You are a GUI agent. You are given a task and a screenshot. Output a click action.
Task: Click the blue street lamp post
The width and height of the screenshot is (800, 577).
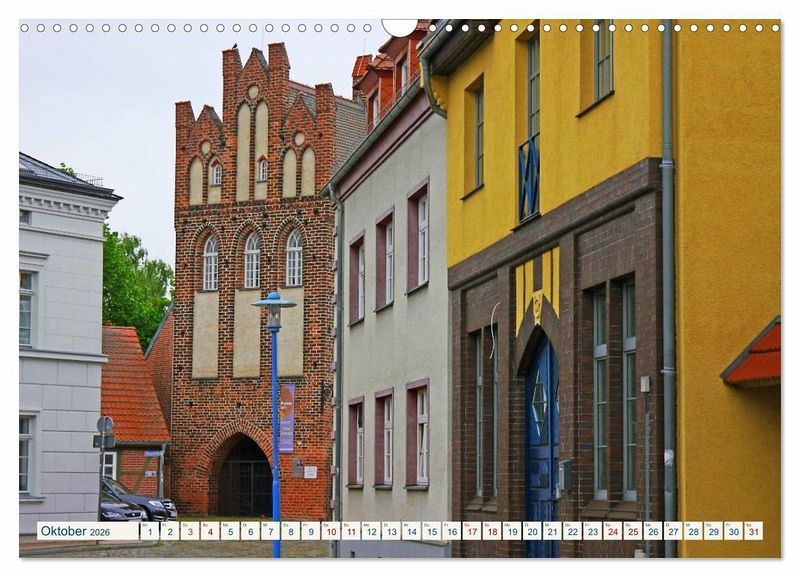275,420
